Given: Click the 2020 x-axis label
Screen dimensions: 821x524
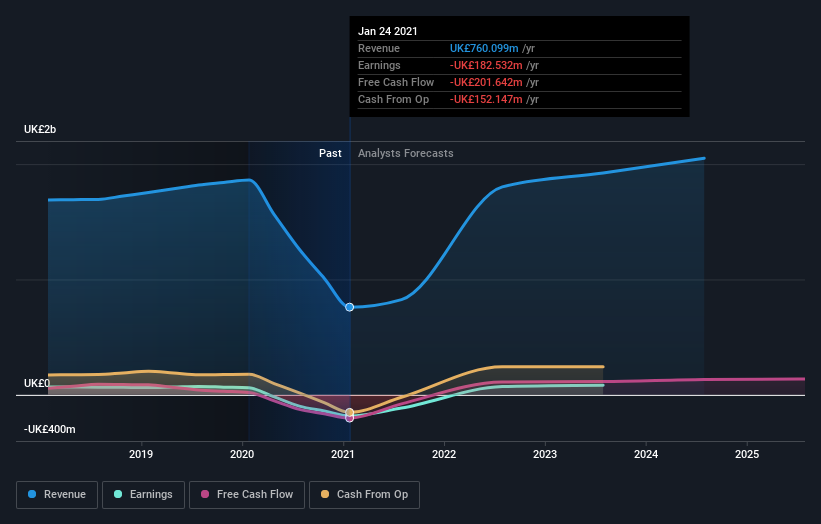Looking at the screenshot, I should click(242, 454).
